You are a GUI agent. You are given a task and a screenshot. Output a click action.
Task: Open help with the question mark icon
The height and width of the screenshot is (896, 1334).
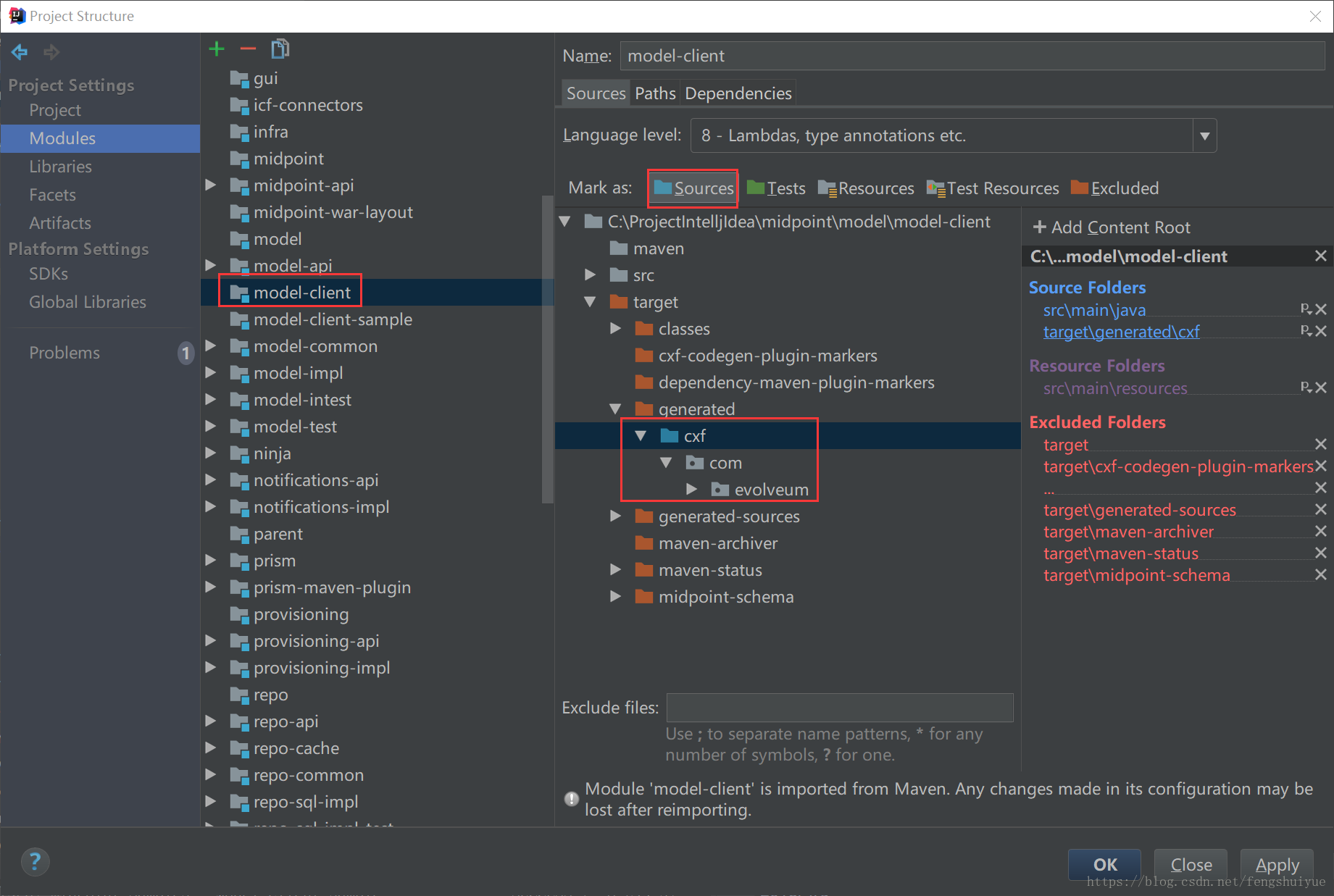click(x=35, y=862)
